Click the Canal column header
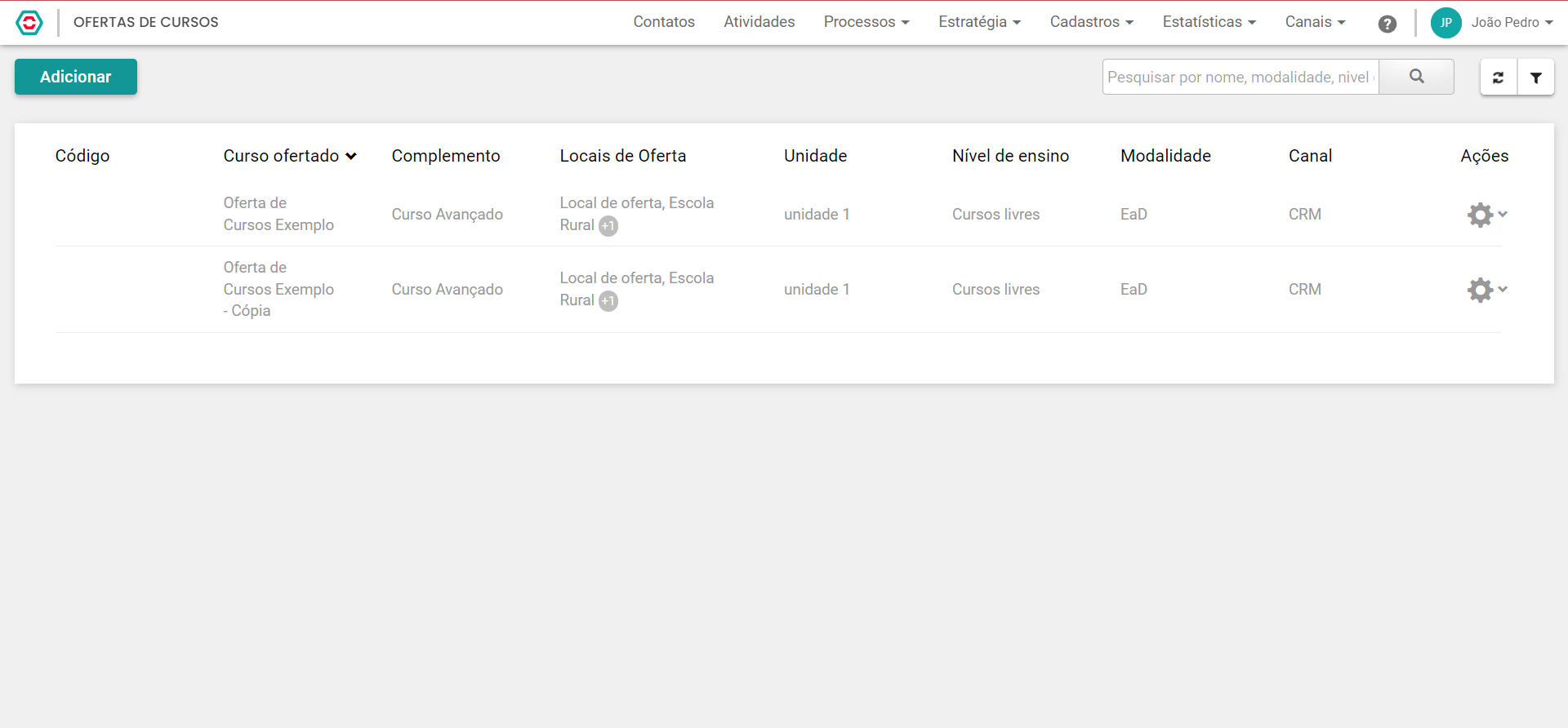1568x728 pixels. click(x=1311, y=156)
